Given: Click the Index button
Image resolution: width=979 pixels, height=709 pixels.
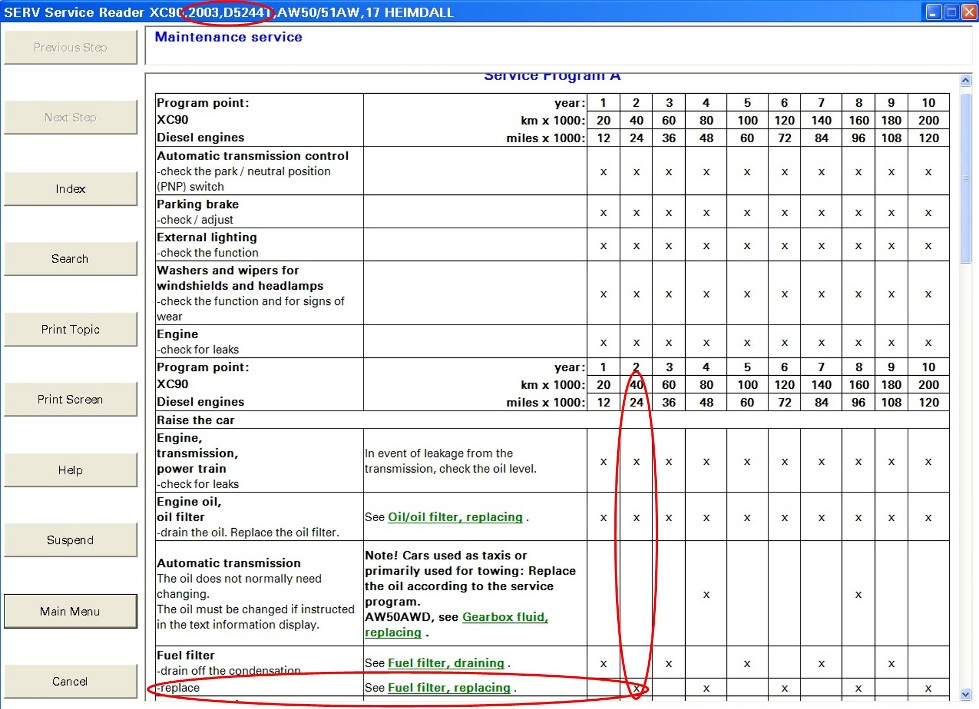Looking at the screenshot, I should pyautogui.click(x=70, y=188).
